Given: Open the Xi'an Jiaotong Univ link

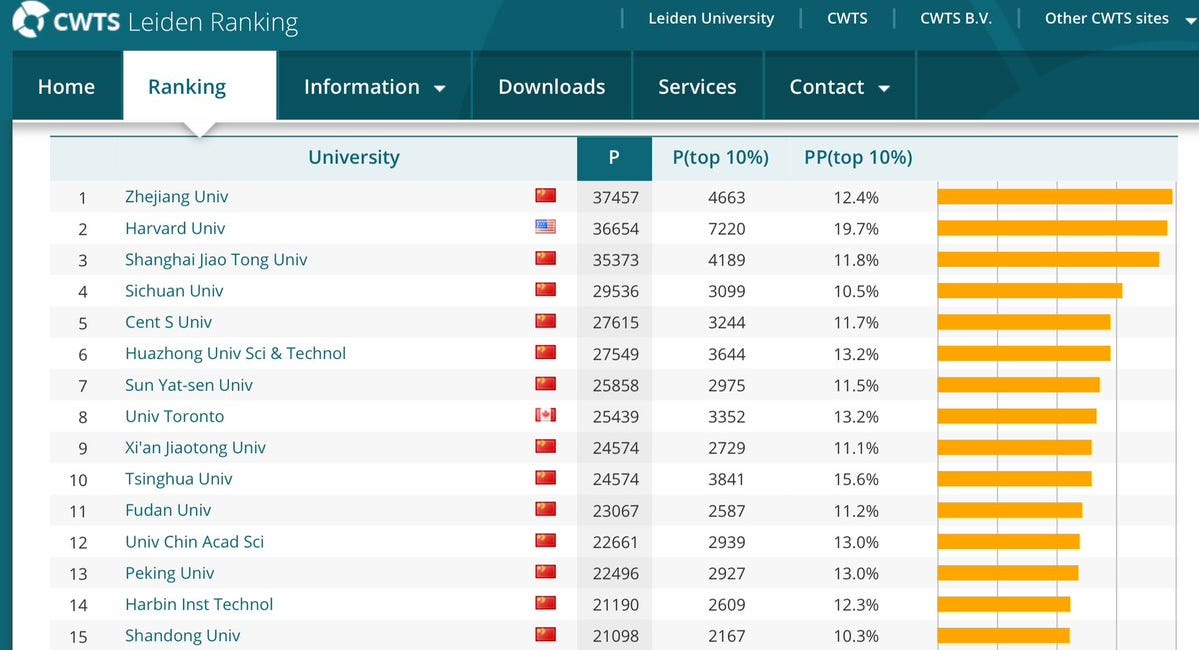Looking at the screenshot, I should (x=195, y=447).
